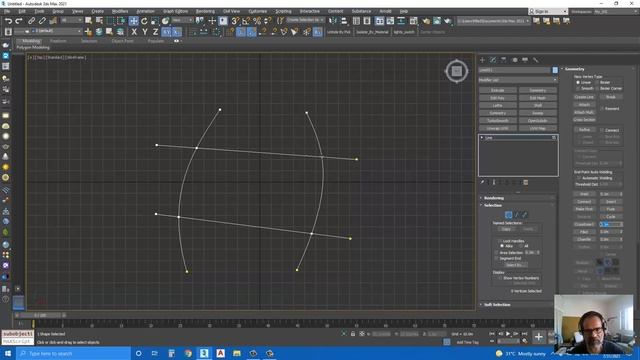Image resolution: width=640 pixels, height=360 pixels.
Task: Click the Pin Stack icon below the modifier stack
Action: 482,182
